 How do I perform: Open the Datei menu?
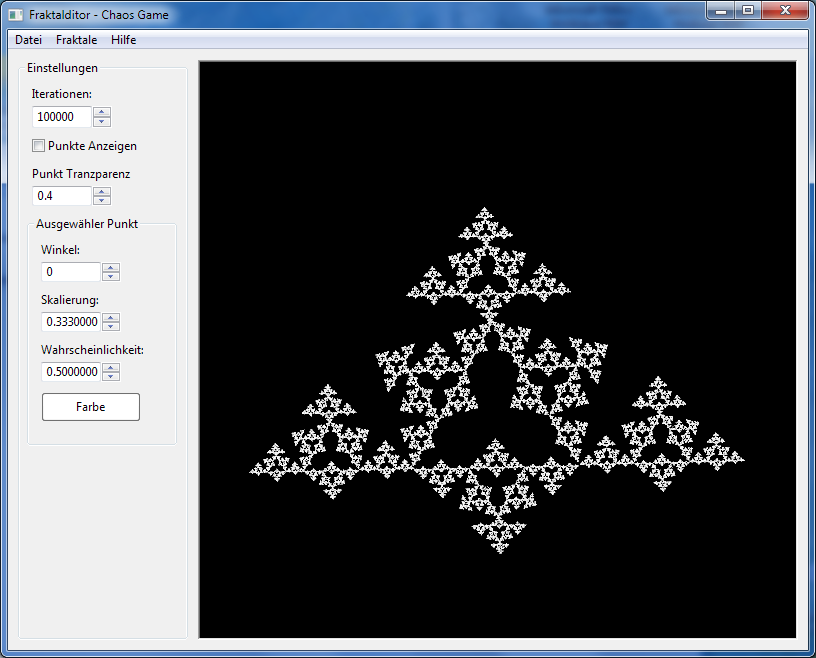[28, 40]
